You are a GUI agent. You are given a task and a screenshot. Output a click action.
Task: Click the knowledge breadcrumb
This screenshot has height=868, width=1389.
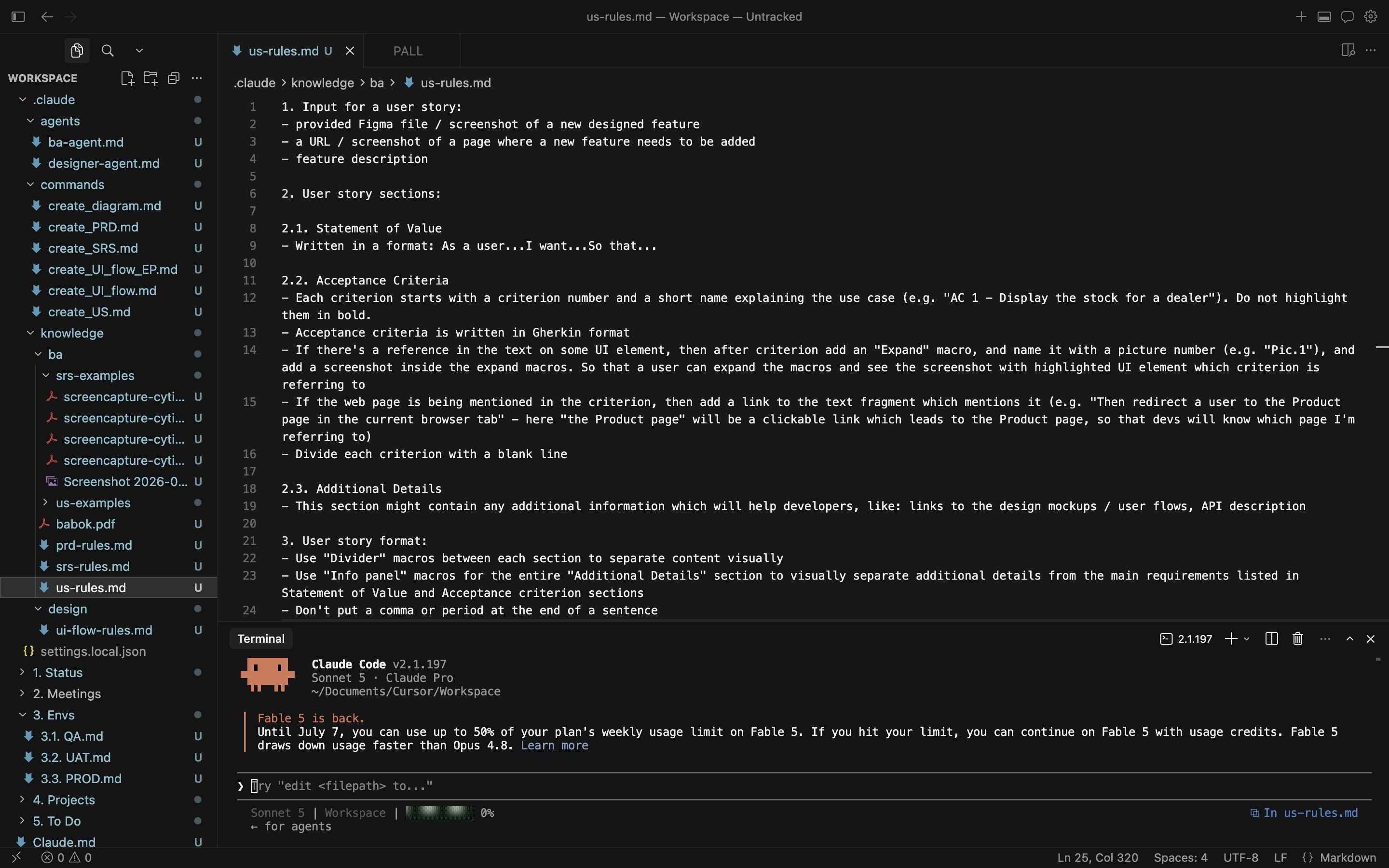click(323, 82)
